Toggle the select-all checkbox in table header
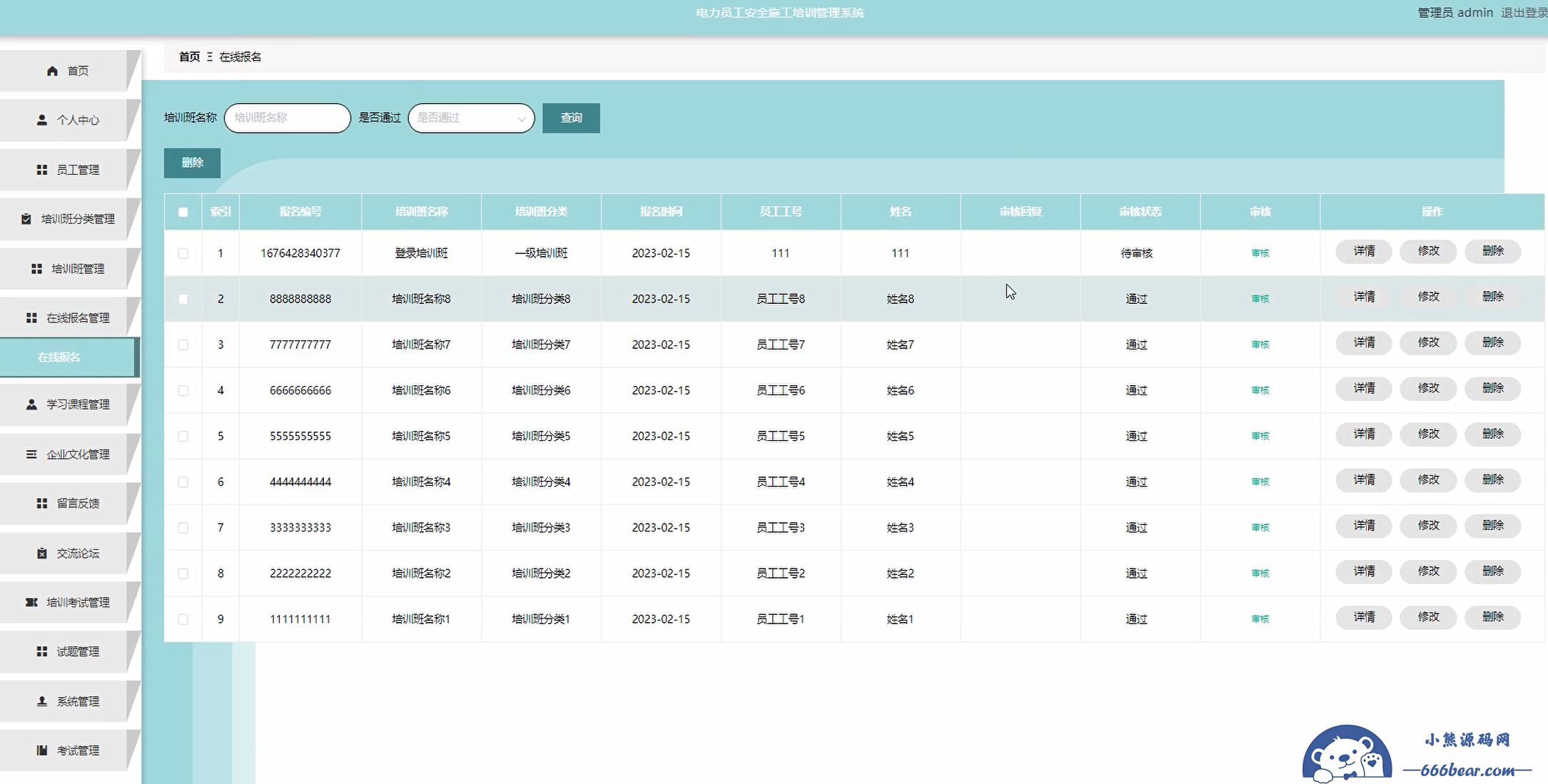Image resolution: width=1548 pixels, height=784 pixels. (x=183, y=212)
